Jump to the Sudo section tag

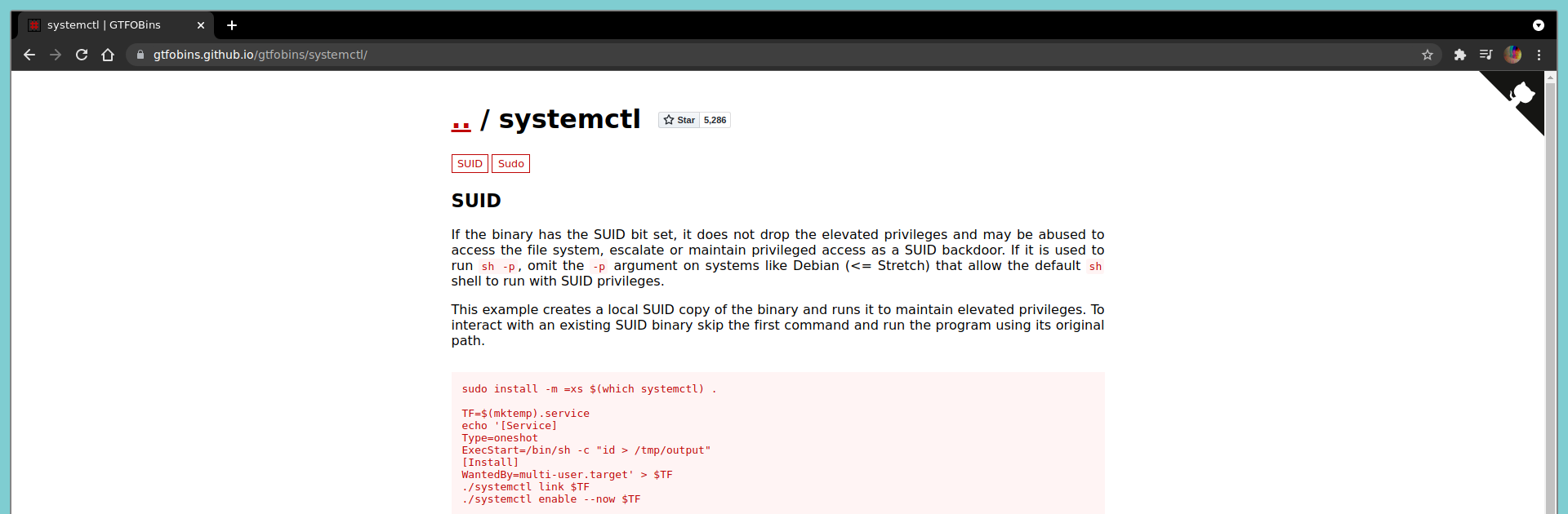coord(511,164)
